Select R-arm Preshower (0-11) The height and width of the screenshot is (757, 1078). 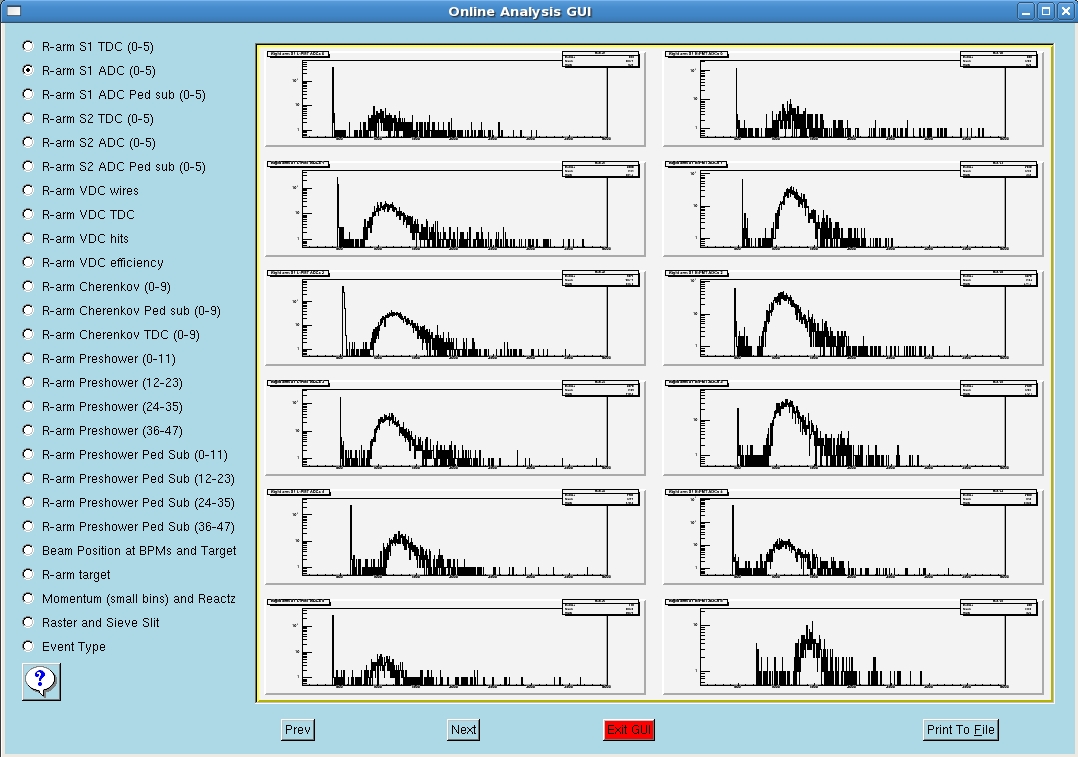click(x=99, y=359)
